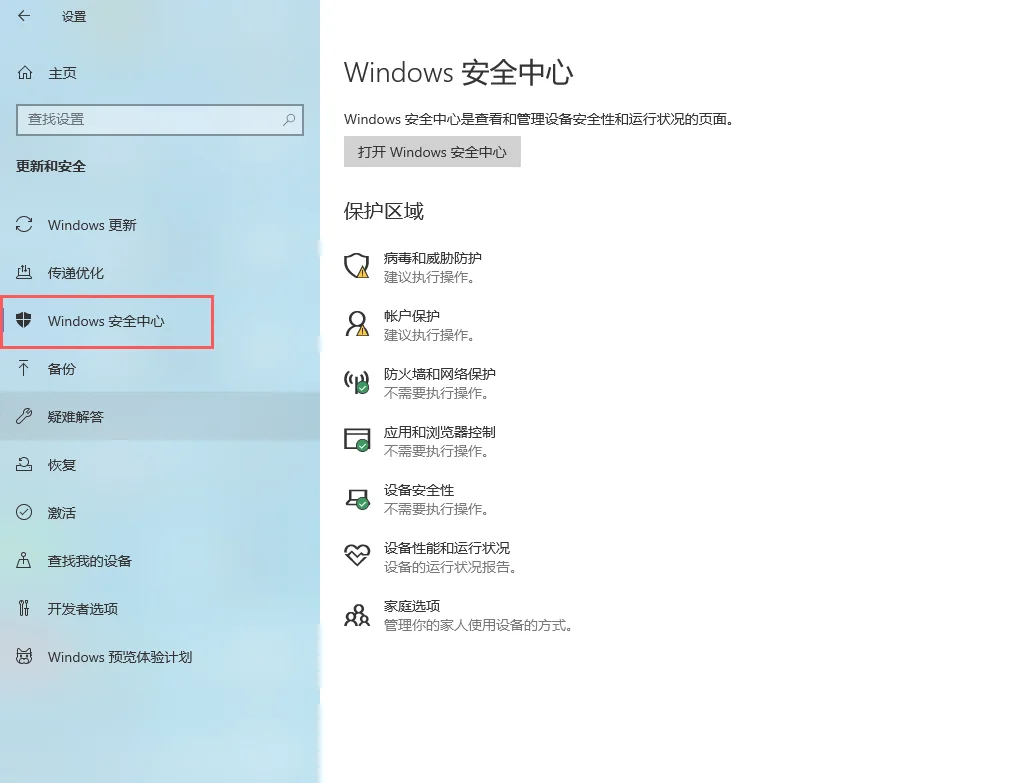Open 应用和浏览器控制 link
Image resolution: width=1009 pixels, height=783 pixels.
pos(440,432)
